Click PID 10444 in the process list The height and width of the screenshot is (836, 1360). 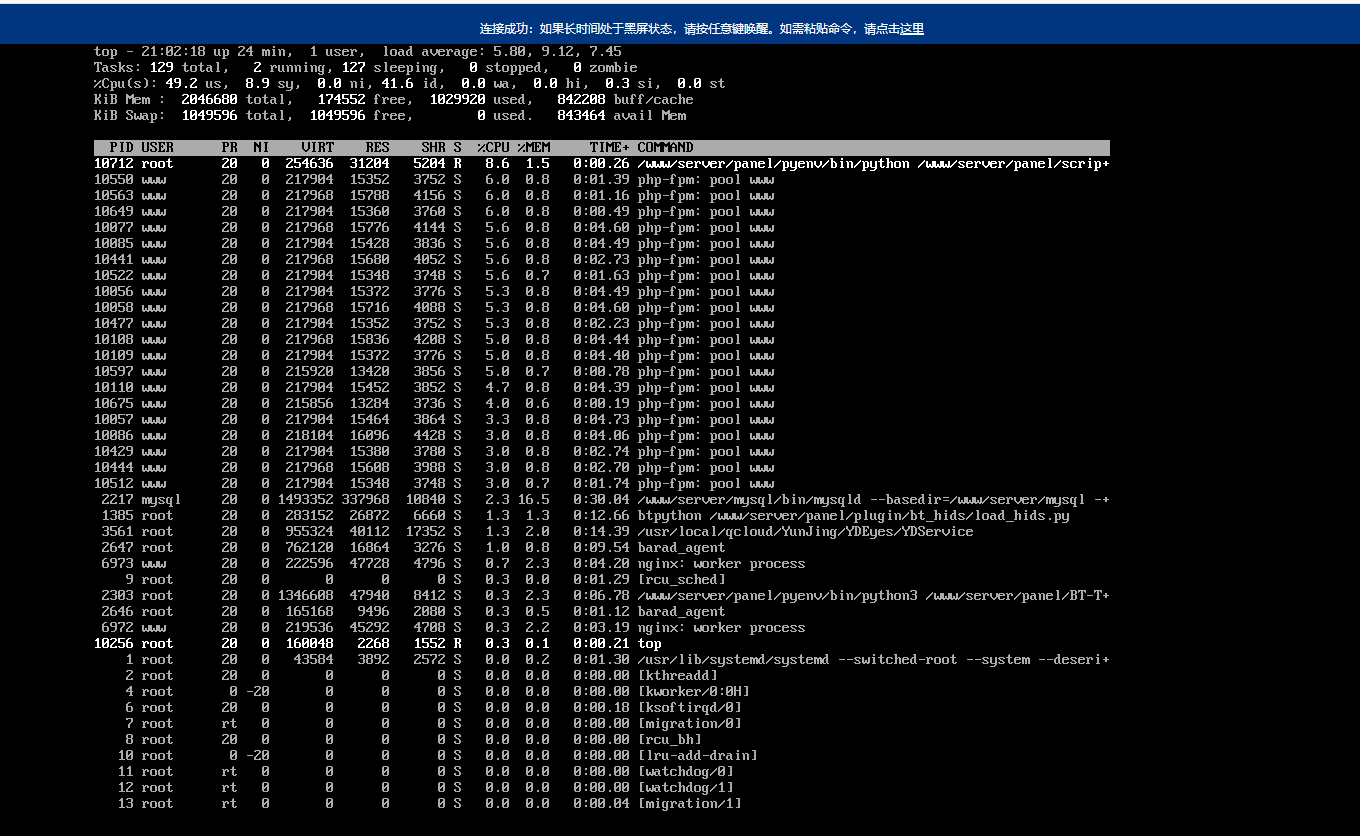pyautogui.click(x=113, y=467)
